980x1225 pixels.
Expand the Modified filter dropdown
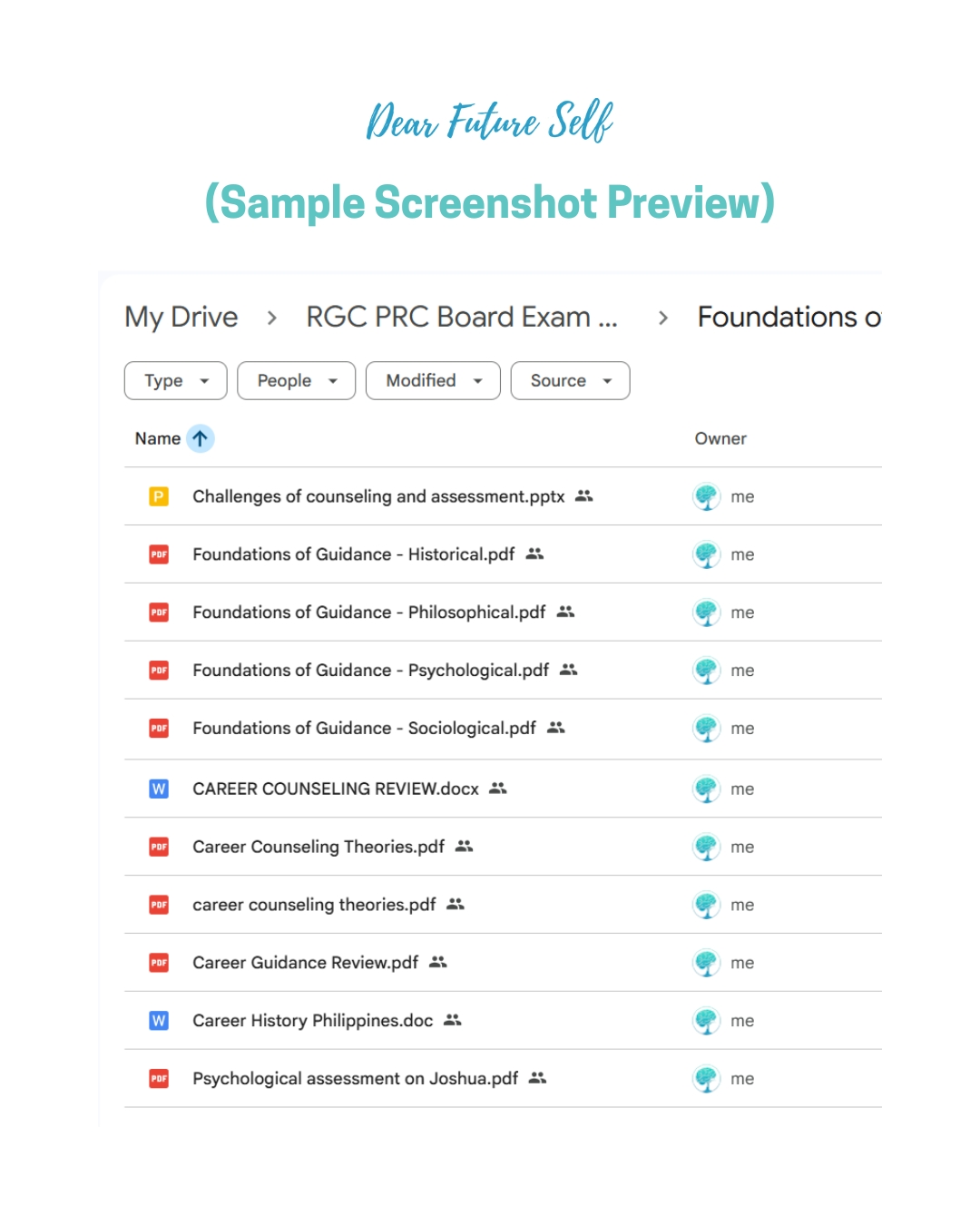point(433,381)
